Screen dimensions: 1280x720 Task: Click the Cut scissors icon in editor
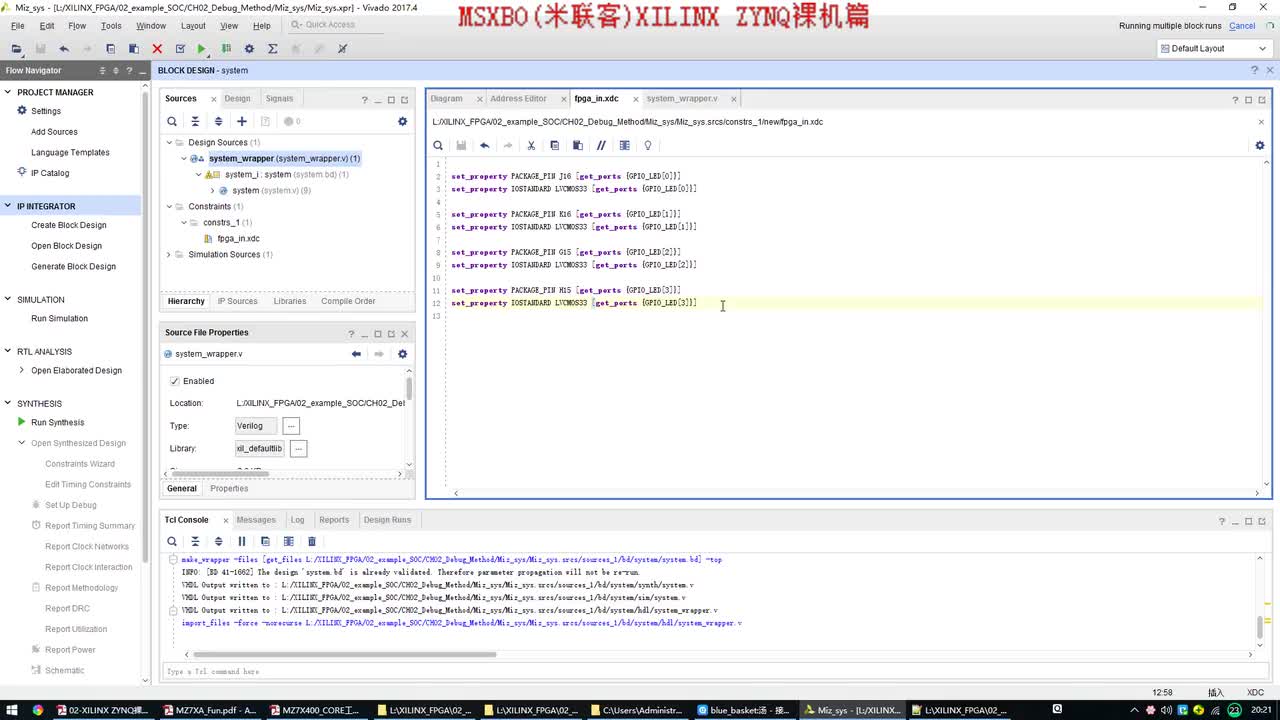tap(531, 145)
